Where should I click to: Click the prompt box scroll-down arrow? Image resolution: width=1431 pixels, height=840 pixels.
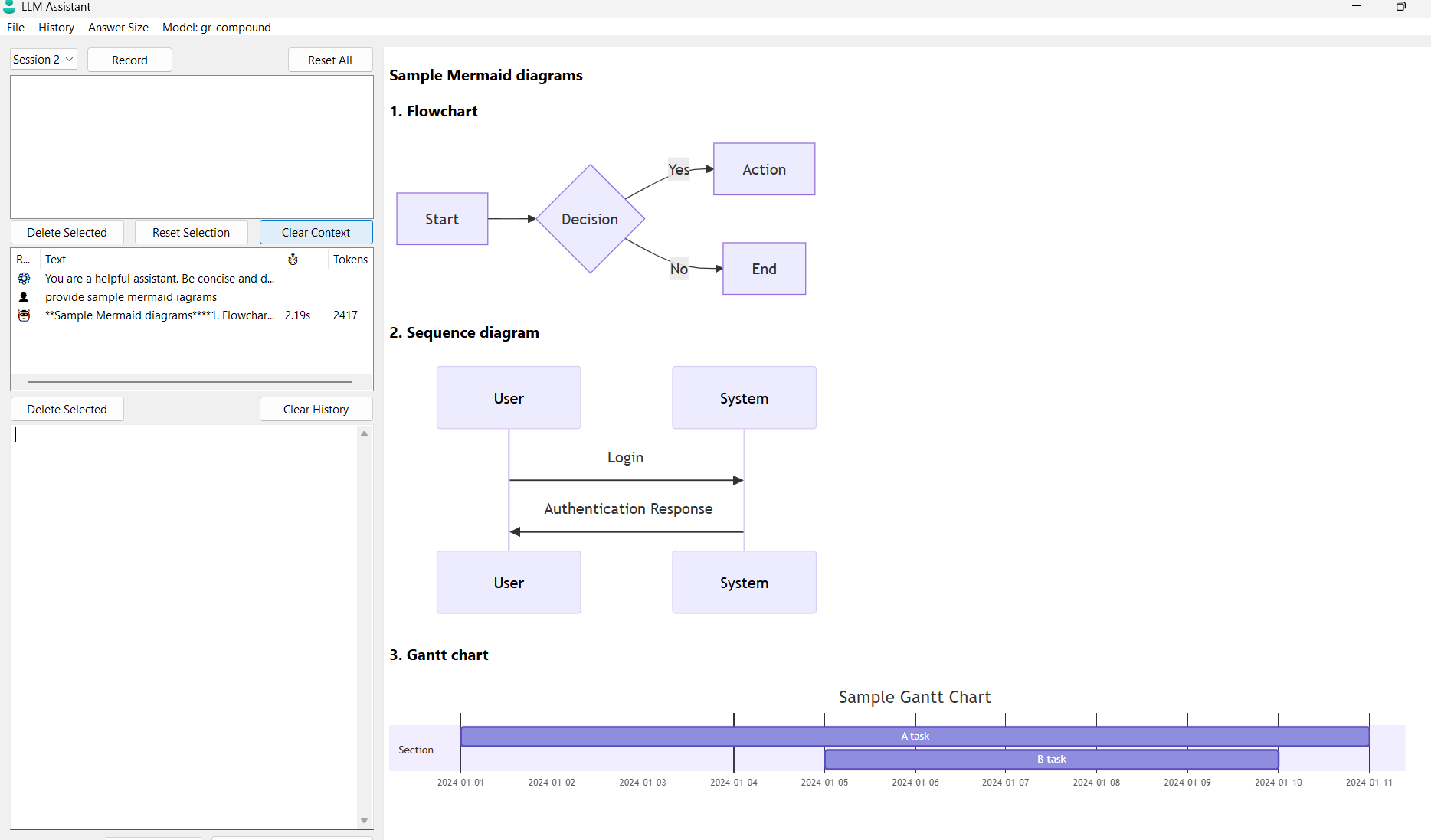365,820
